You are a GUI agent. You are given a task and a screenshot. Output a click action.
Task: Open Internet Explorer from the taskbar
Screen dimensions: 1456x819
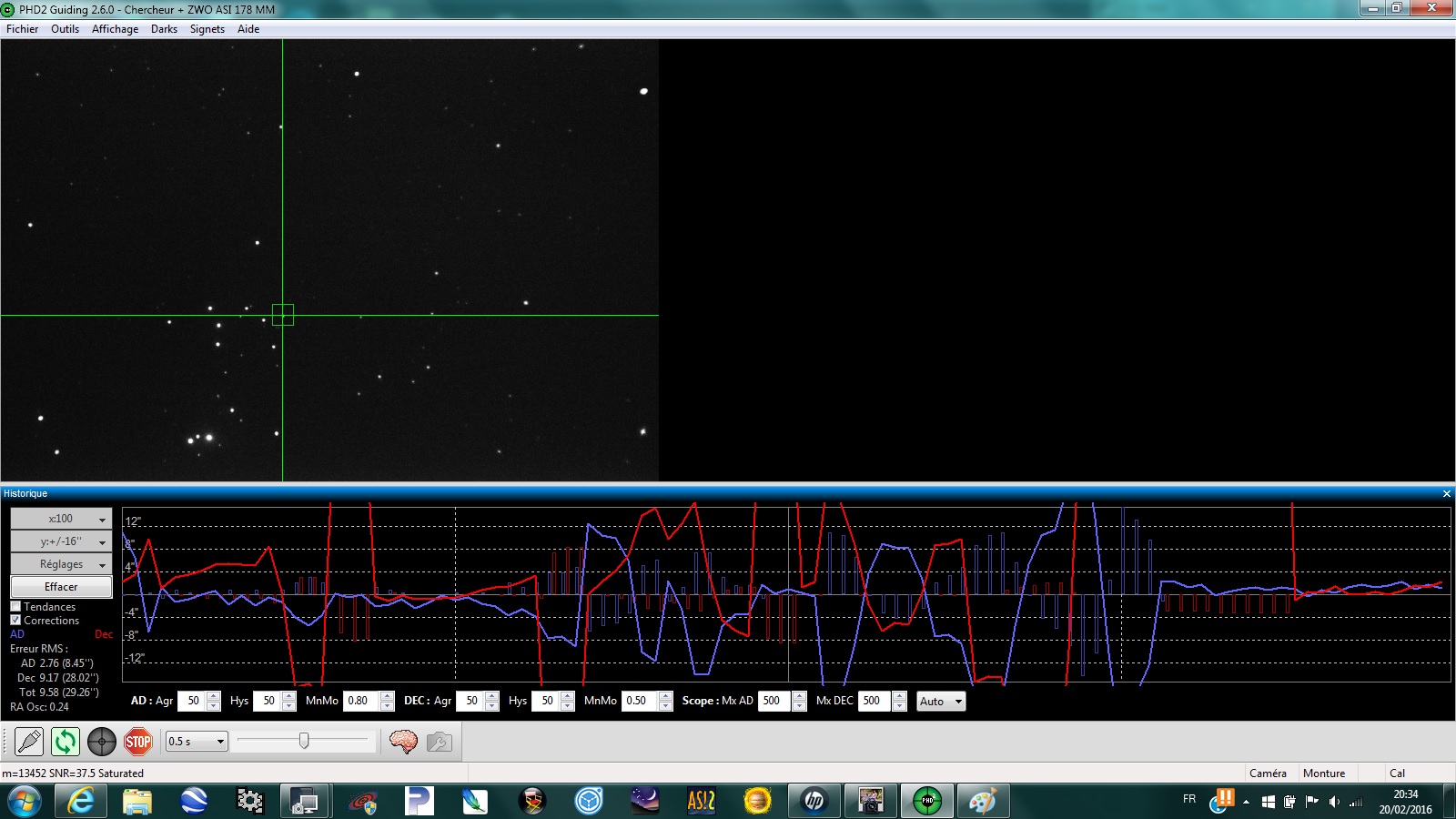tap(81, 801)
